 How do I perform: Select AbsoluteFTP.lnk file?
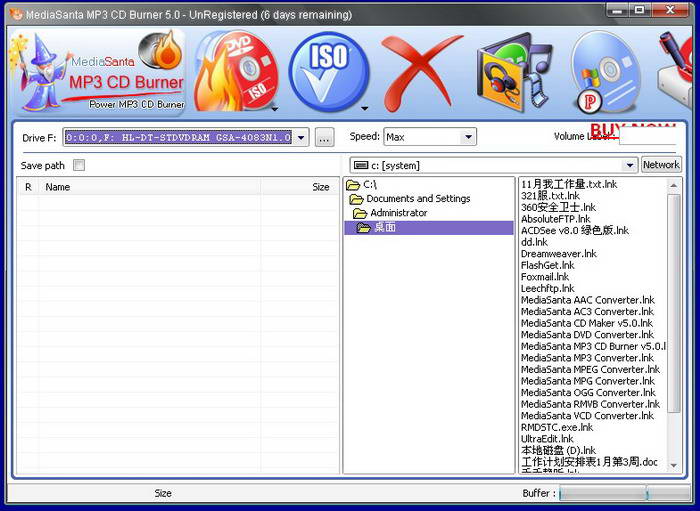[x=555, y=219]
